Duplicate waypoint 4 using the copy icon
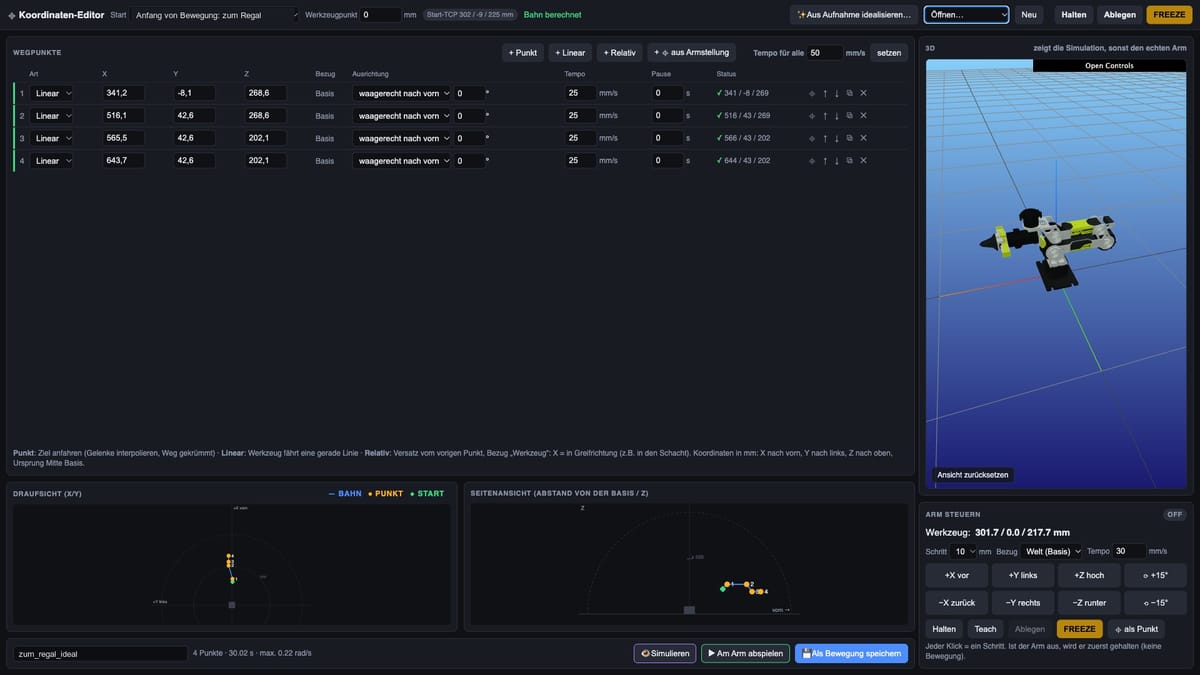The width and height of the screenshot is (1200, 675). coord(850,161)
